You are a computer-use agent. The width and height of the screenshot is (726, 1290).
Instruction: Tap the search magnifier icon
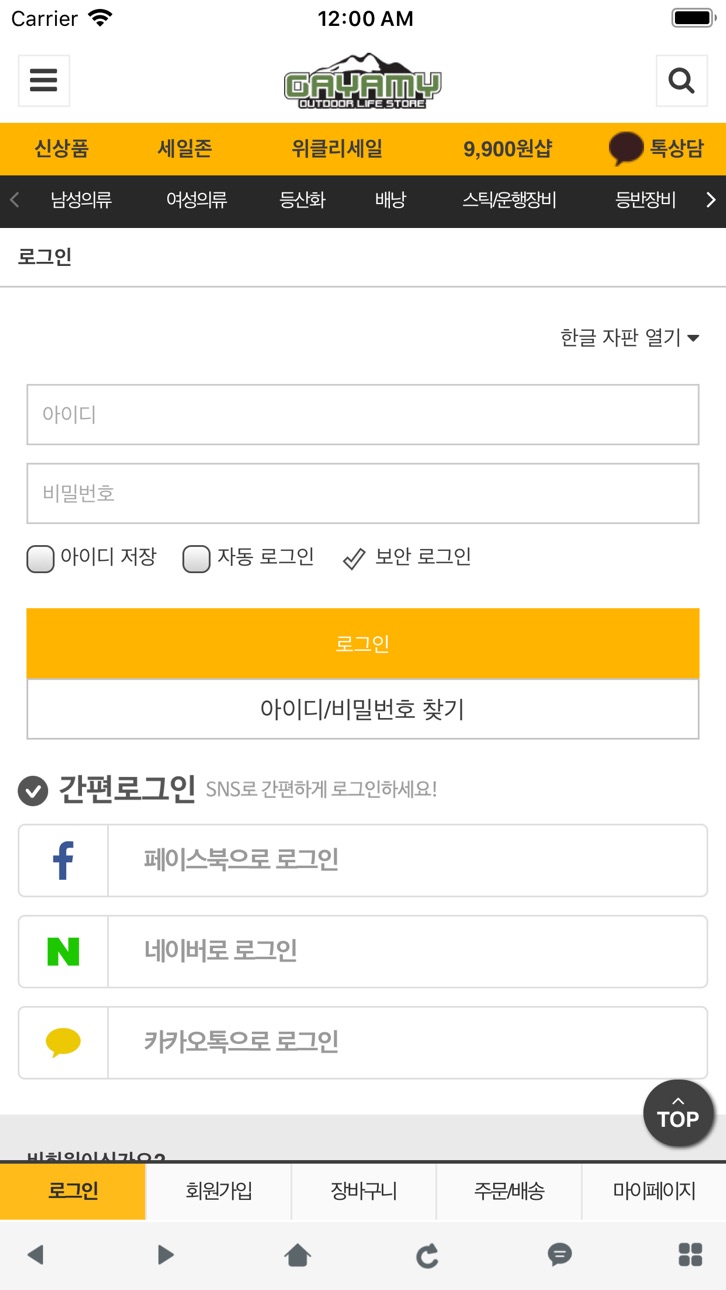[681, 80]
